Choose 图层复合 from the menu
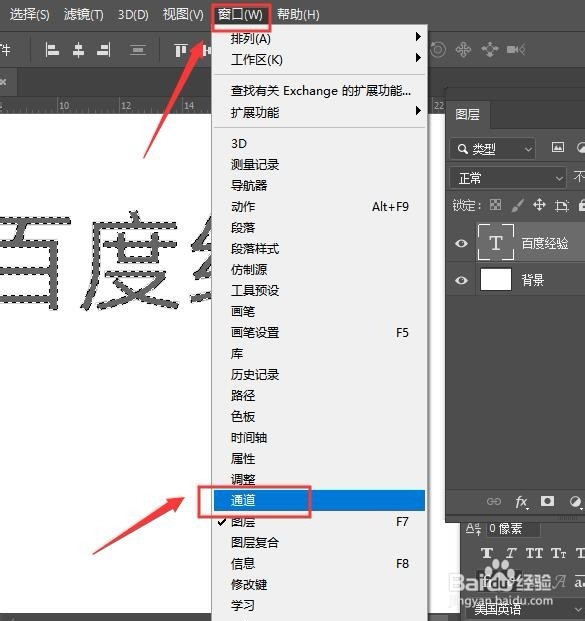The width and height of the screenshot is (585, 621). (319, 542)
